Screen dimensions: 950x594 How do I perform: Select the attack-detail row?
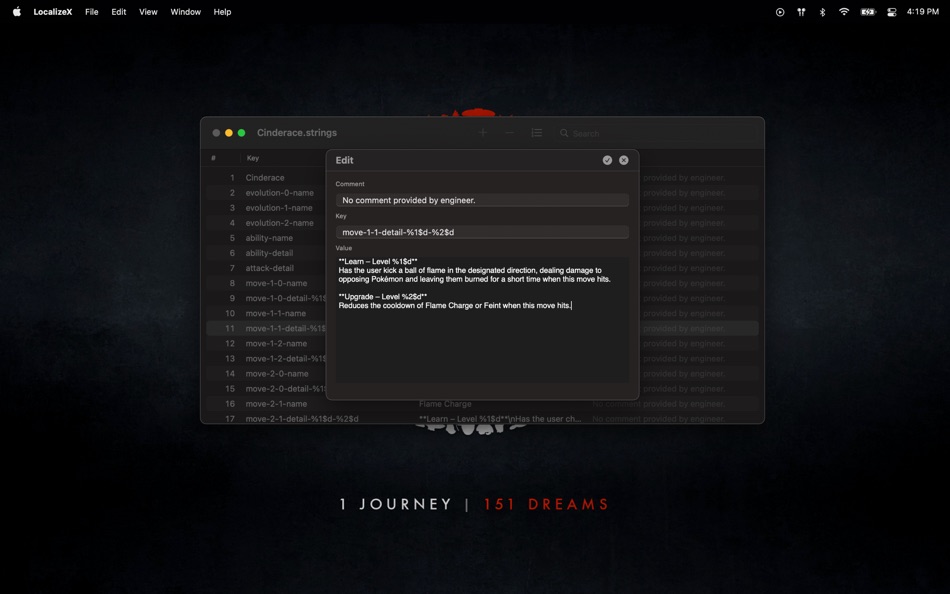482,268
